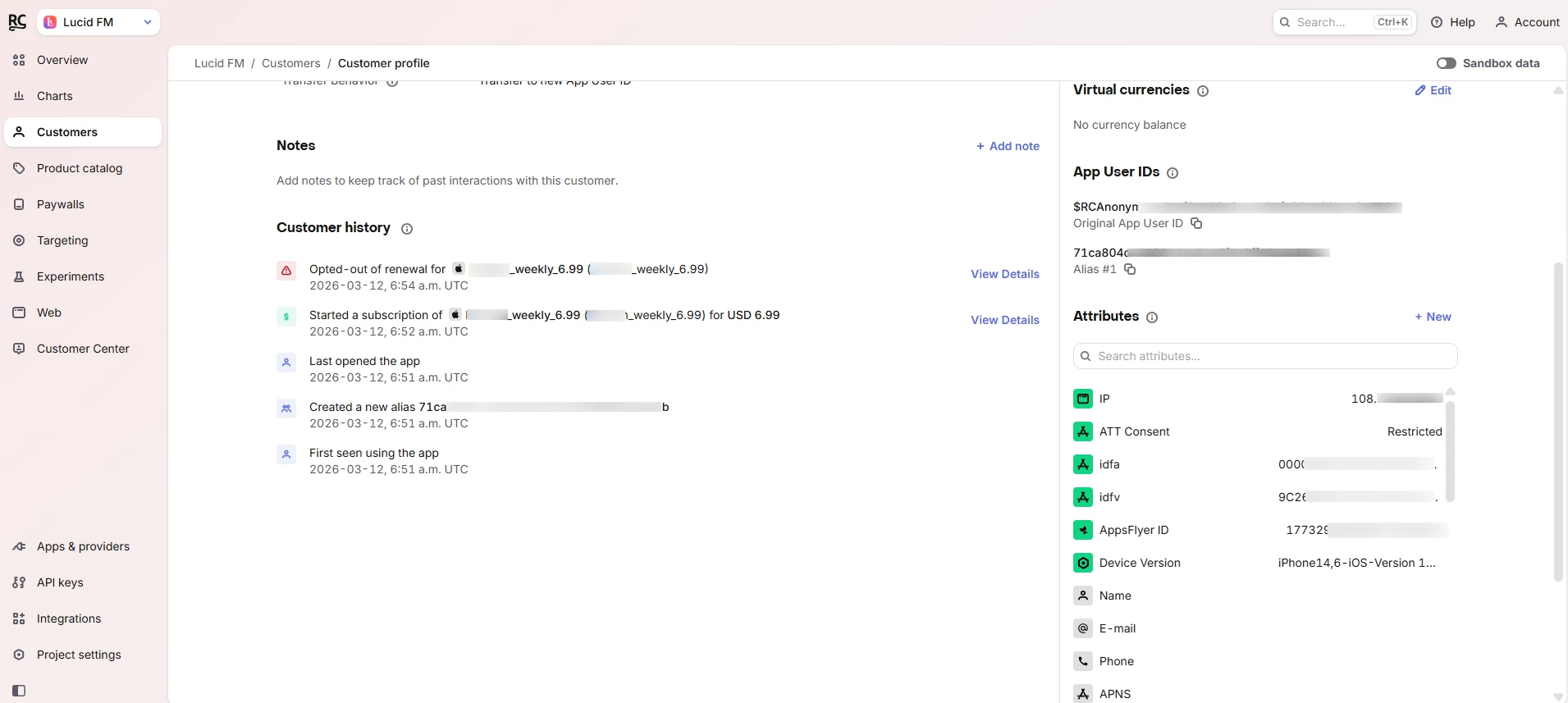Add a New attribute
The image size is (1568, 703).
pyautogui.click(x=1433, y=317)
